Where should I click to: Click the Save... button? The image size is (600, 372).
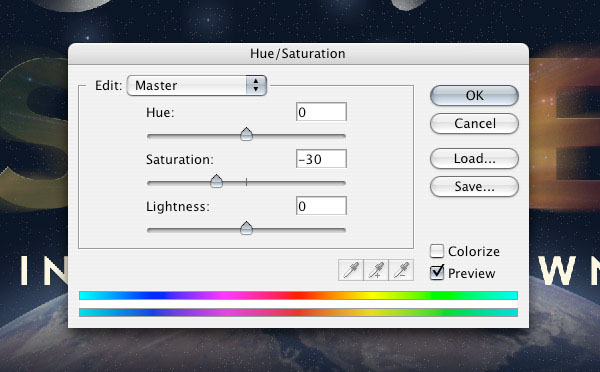coord(474,186)
